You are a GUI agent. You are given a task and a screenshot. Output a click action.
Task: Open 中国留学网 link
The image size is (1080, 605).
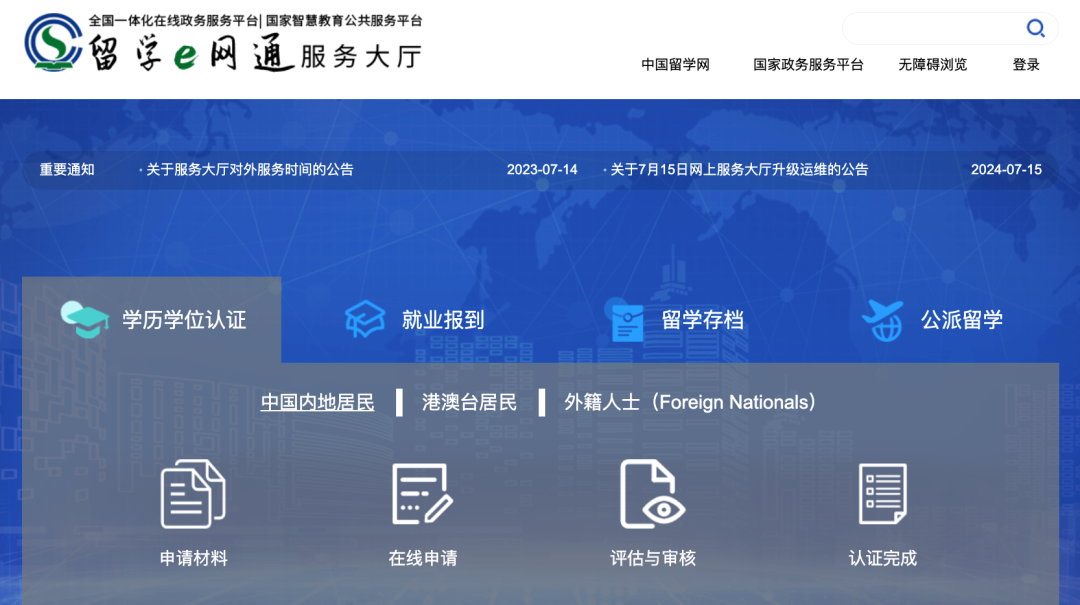click(675, 65)
